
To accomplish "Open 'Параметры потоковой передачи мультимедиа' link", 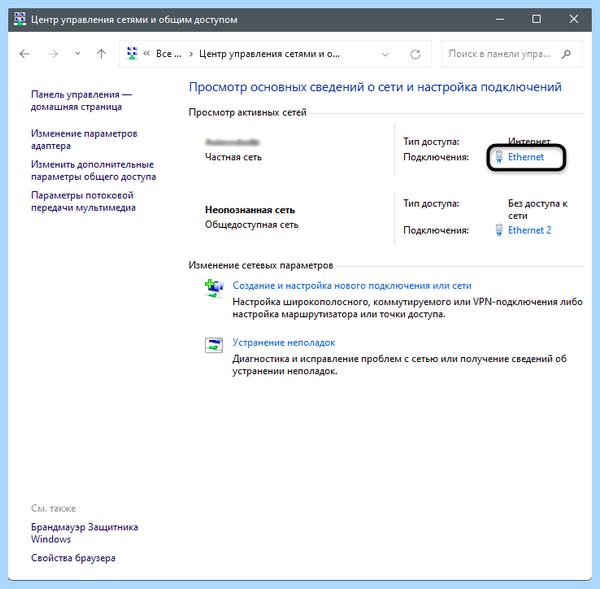I will click(83, 201).
